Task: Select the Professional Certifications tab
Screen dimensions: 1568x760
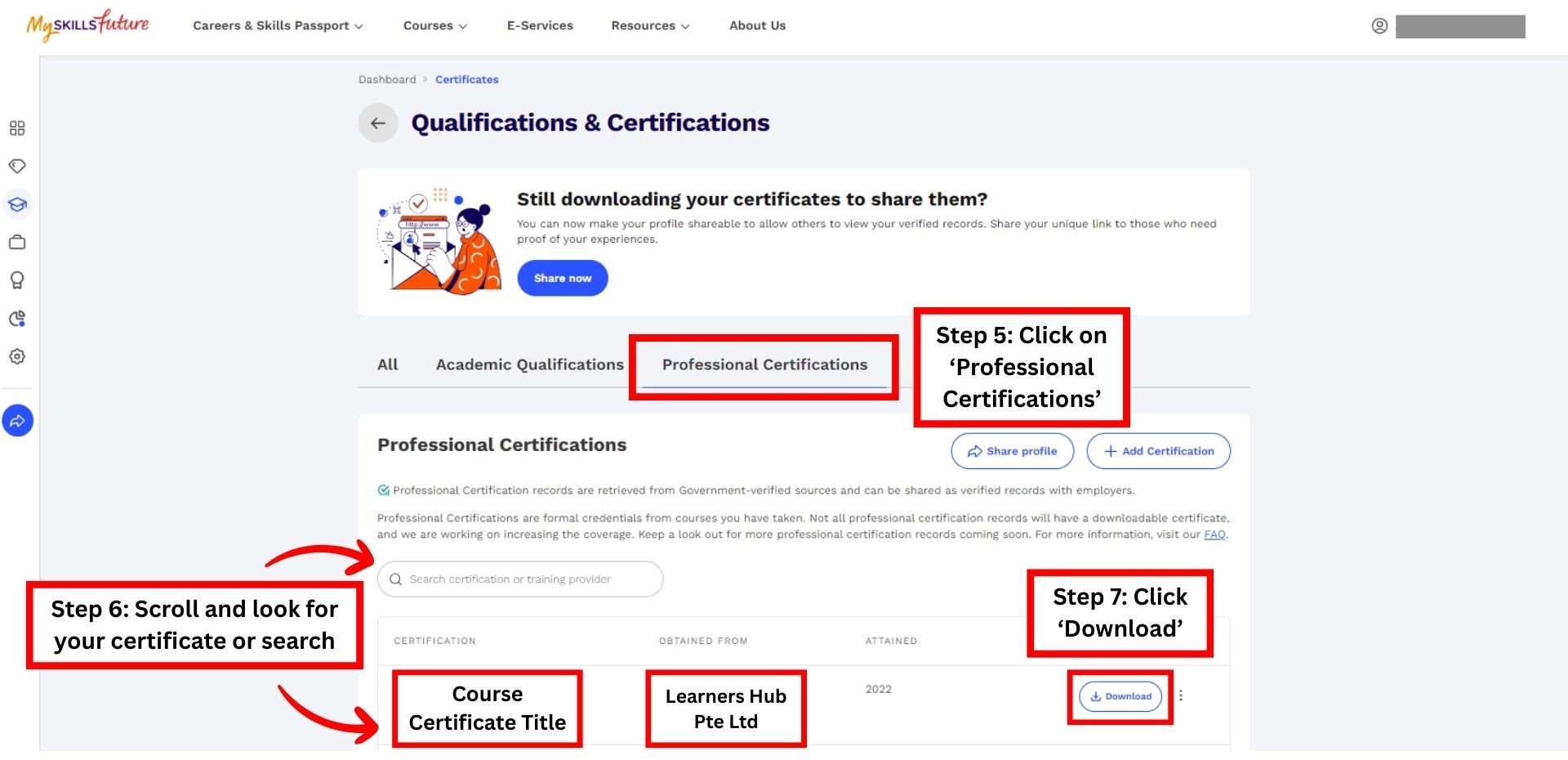Action: [764, 364]
